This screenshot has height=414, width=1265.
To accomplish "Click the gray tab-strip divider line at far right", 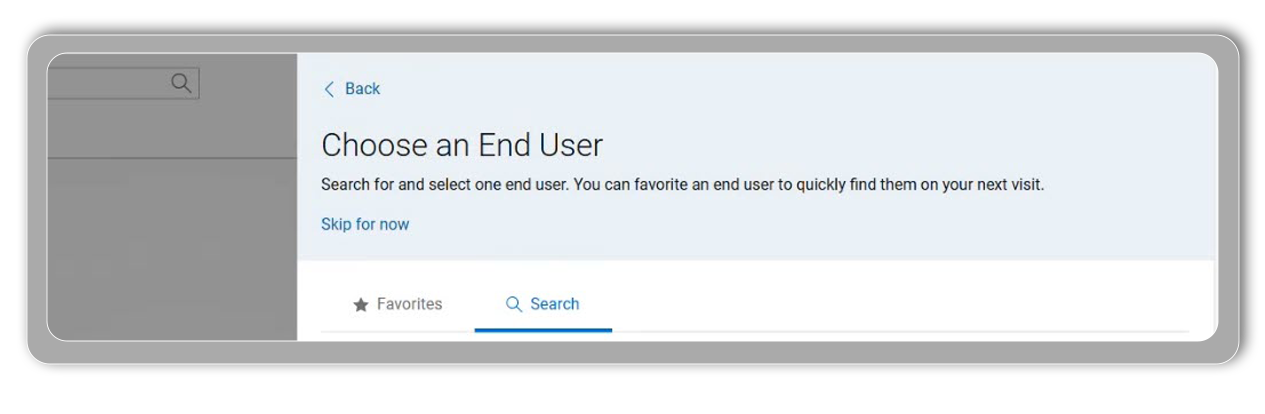I will click(1150, 331).
